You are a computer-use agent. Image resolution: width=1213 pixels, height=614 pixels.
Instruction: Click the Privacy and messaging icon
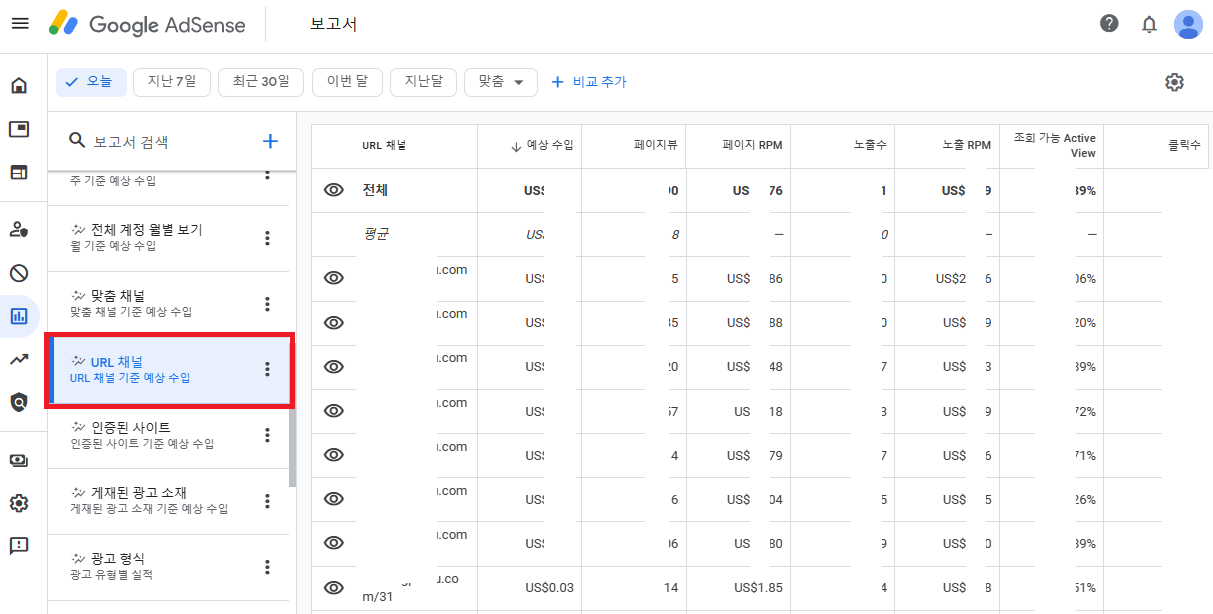click(20, 229)
